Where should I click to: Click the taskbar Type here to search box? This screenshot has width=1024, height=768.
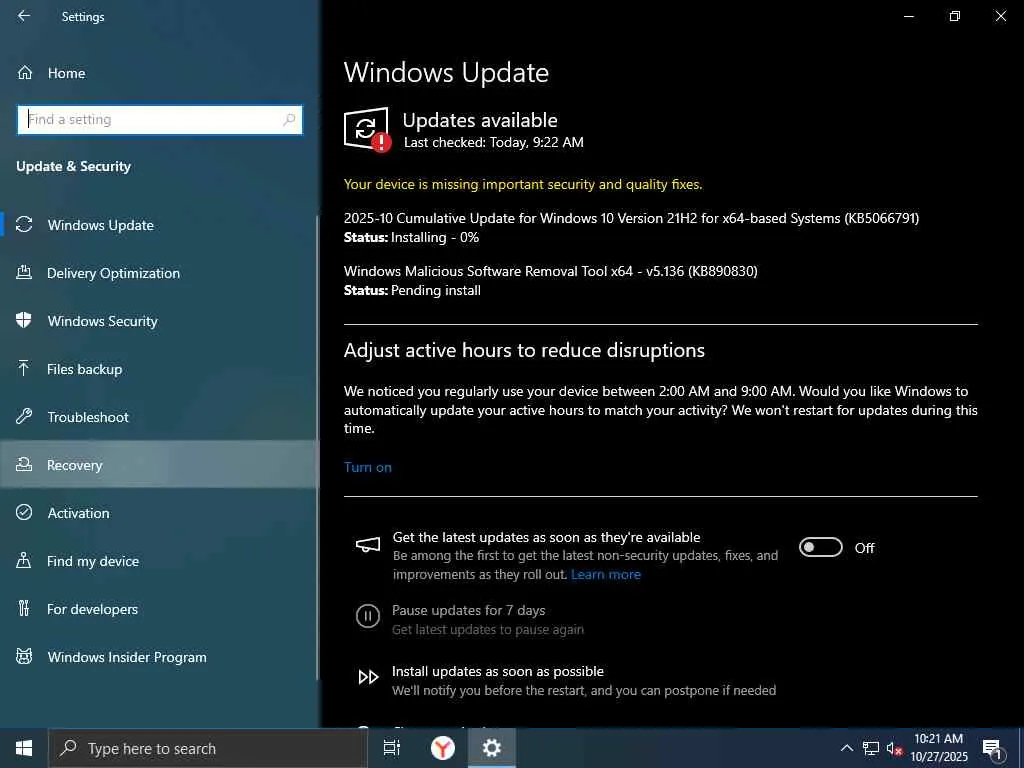[208, 748]
